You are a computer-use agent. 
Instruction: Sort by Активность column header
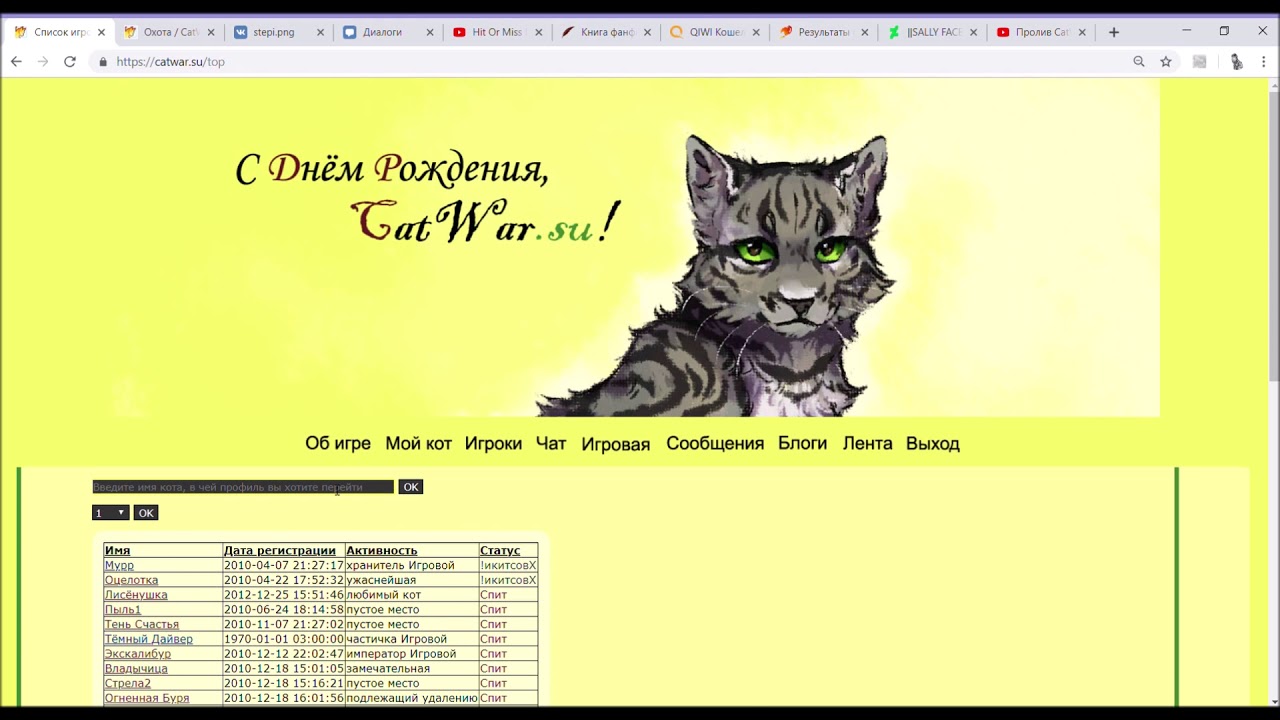click(x=382, y=550)
